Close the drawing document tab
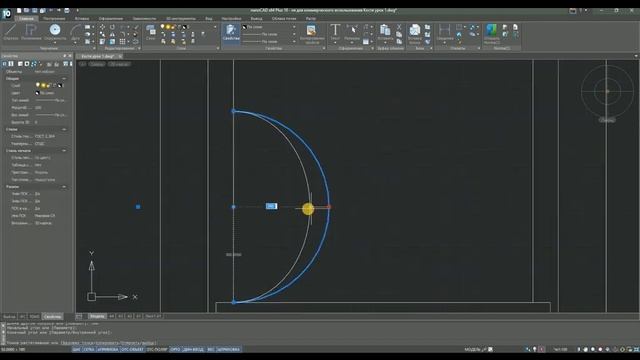Screen dimensions: 640x360 [x=120, y=56]
